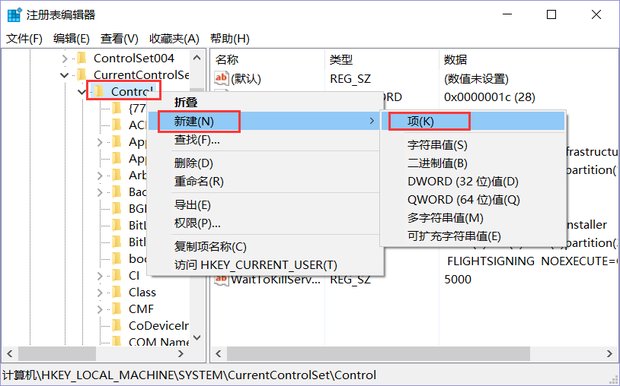The image size is (620, 386).
Task: Collapse the Control tree node arrow
Action: 81,92
